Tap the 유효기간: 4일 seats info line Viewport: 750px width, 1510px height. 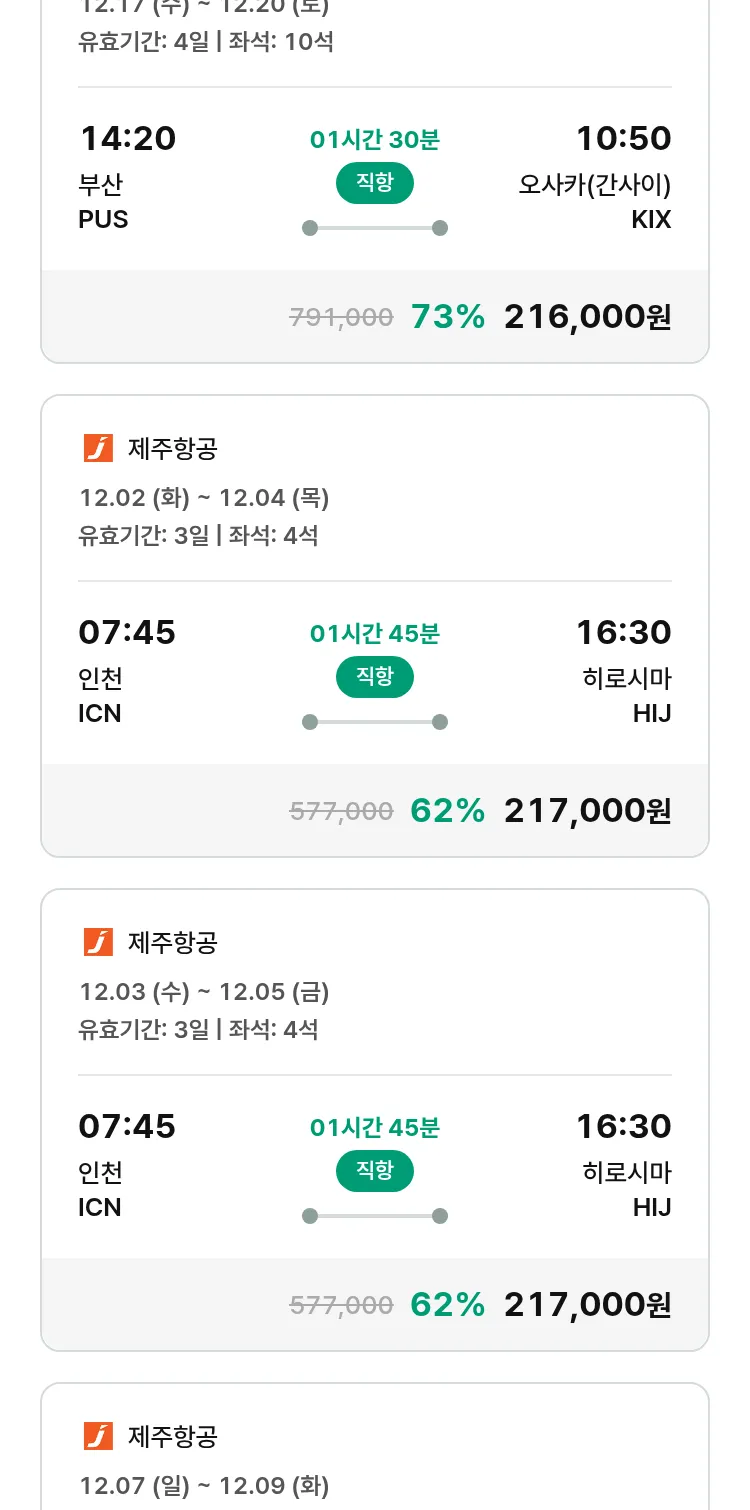[206, 43]
